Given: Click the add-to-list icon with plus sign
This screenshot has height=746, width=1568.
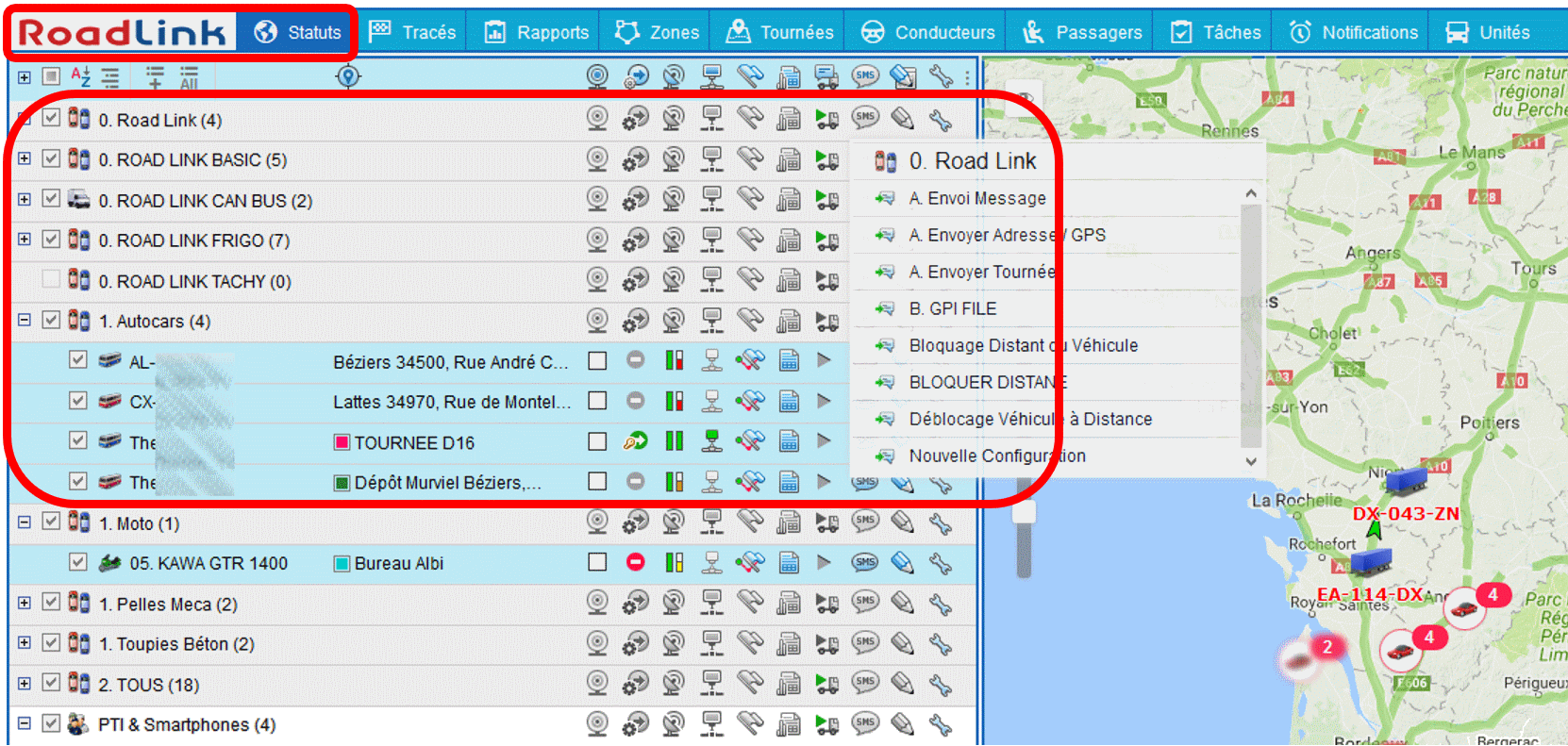Looking at the screenshot, I should (155, 76).
